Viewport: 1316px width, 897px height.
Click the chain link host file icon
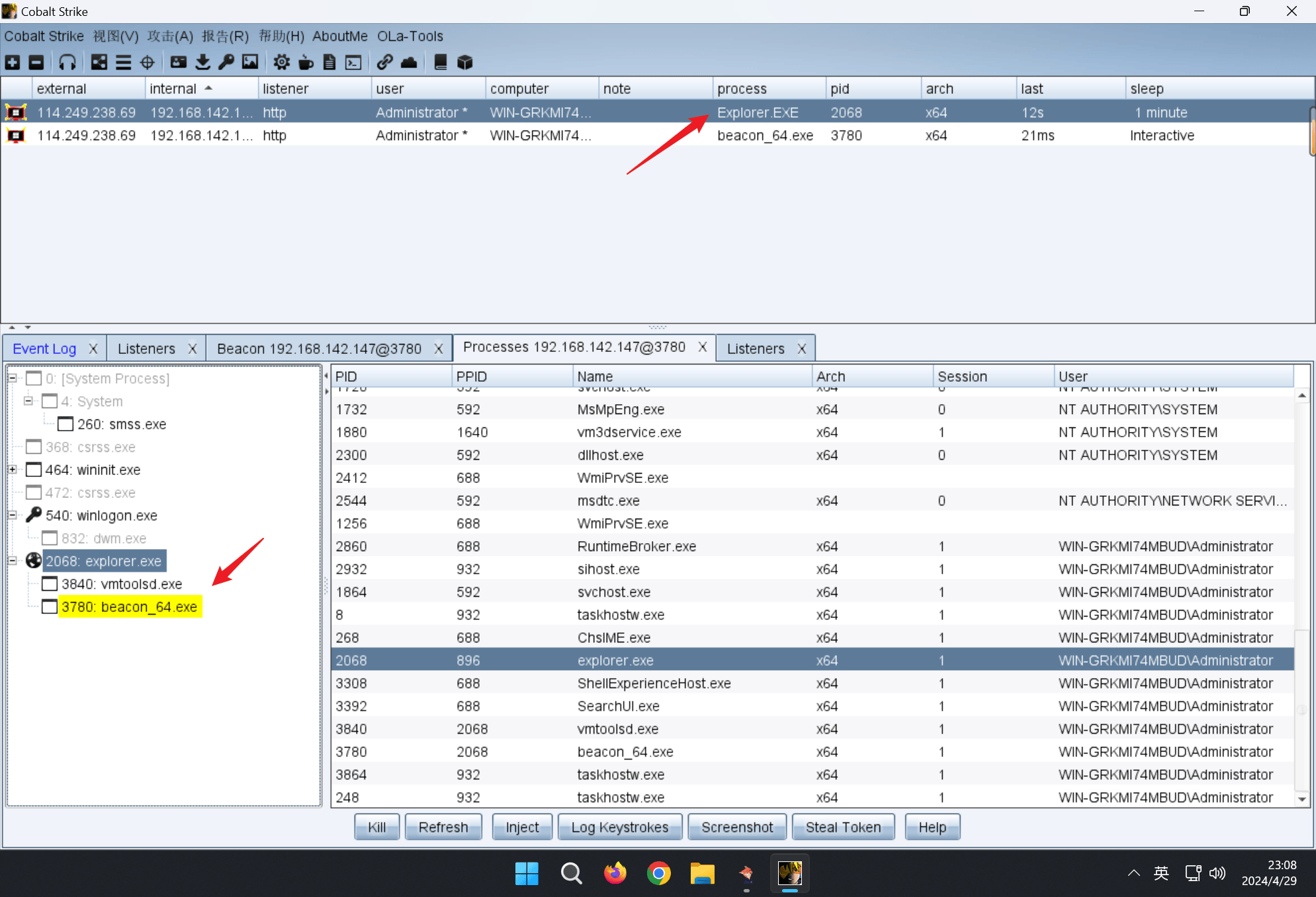pyautogui.click(x=384, y=62)
